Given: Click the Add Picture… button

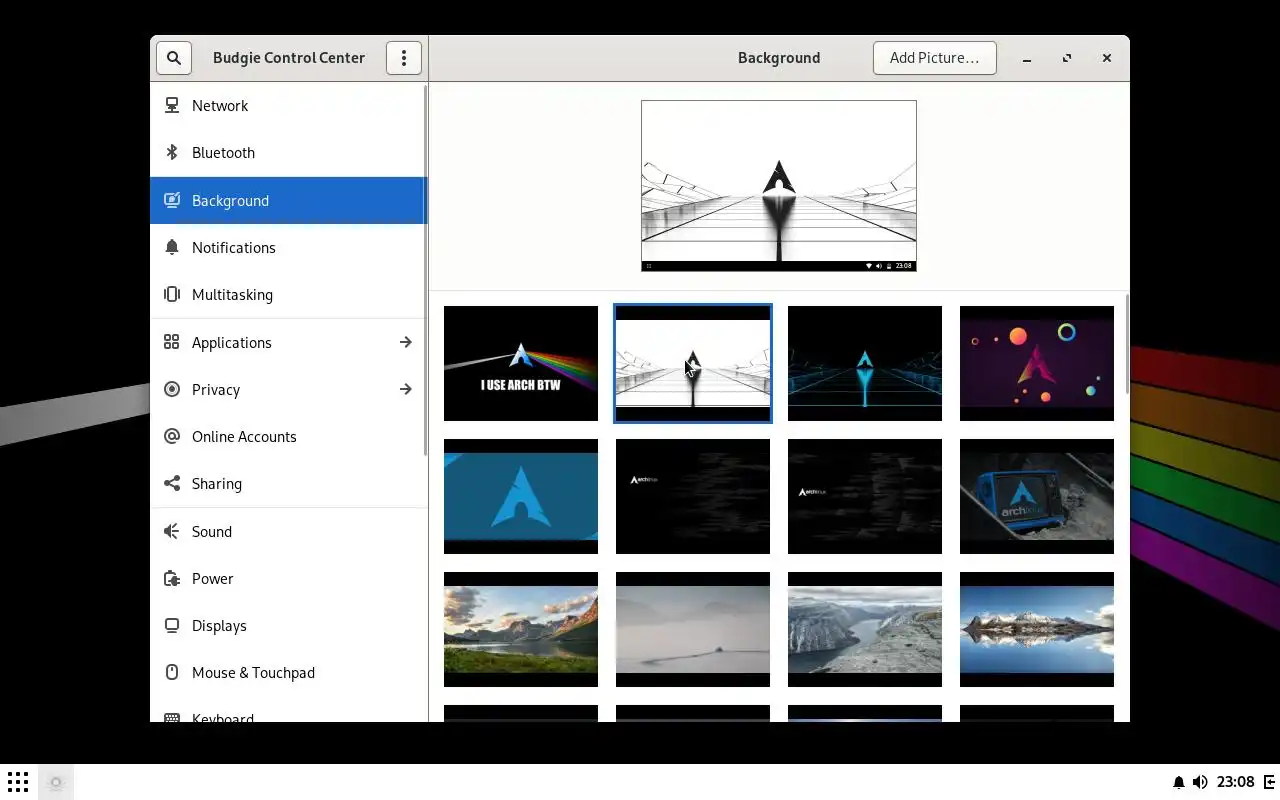Looking at the screenshot, I should click(x=934, y=58).
